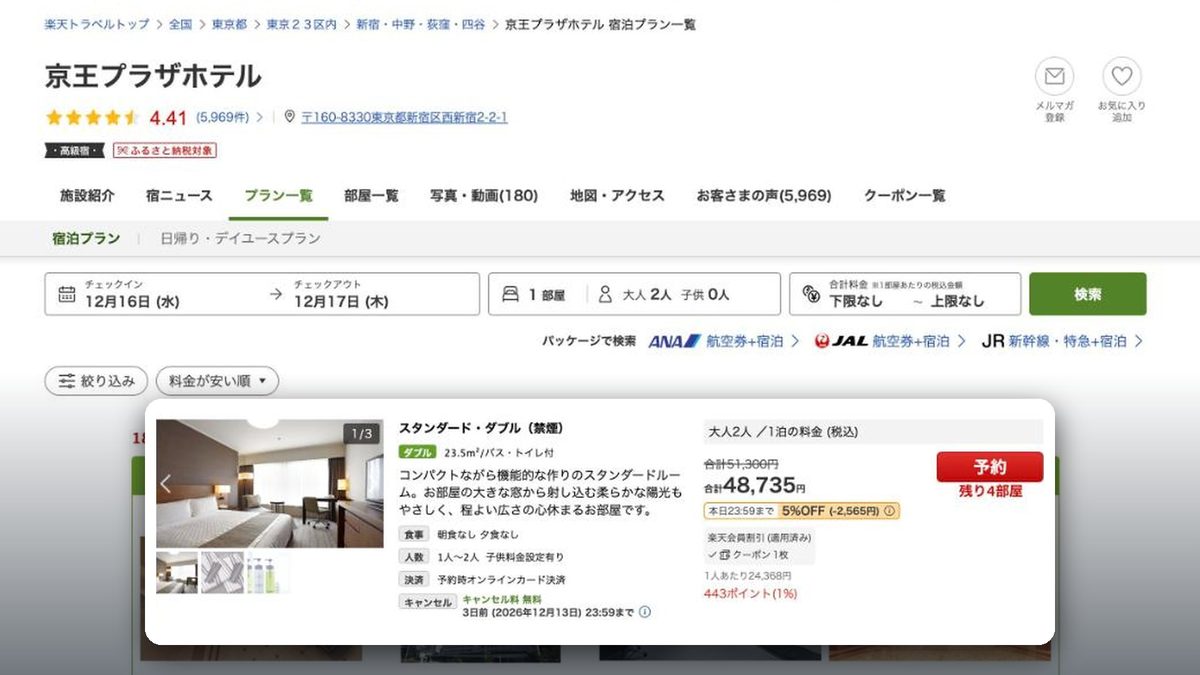Switch to 部屋一覧 tab

(x=371, y=196)
